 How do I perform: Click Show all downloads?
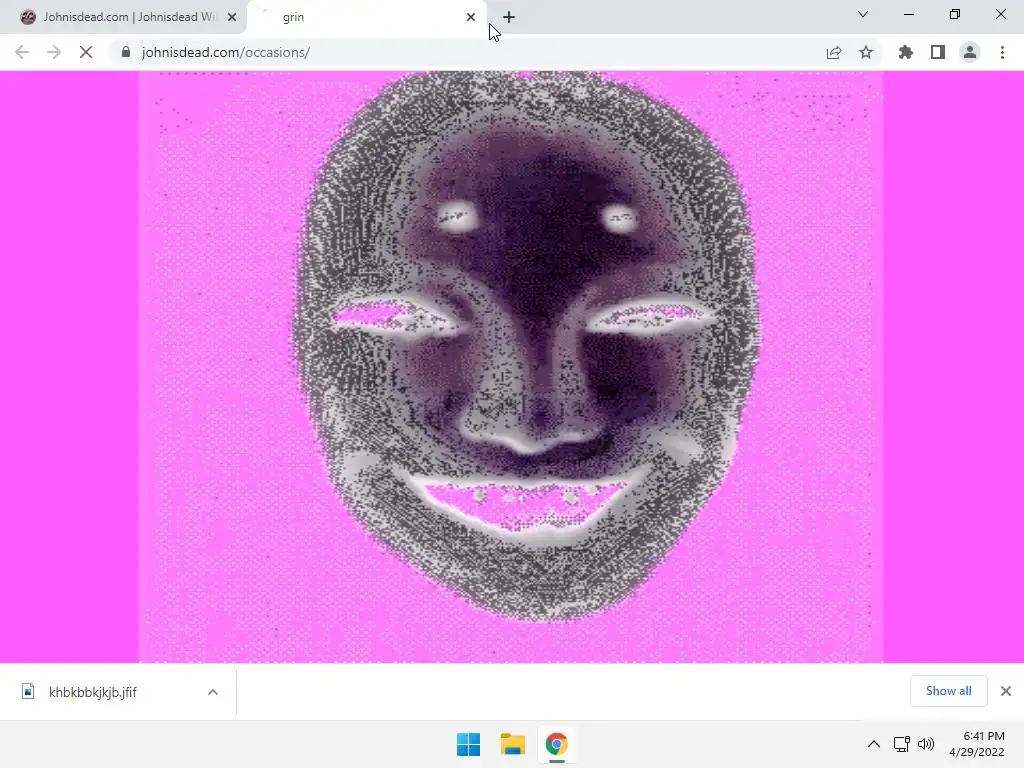[x=948, y=691]
